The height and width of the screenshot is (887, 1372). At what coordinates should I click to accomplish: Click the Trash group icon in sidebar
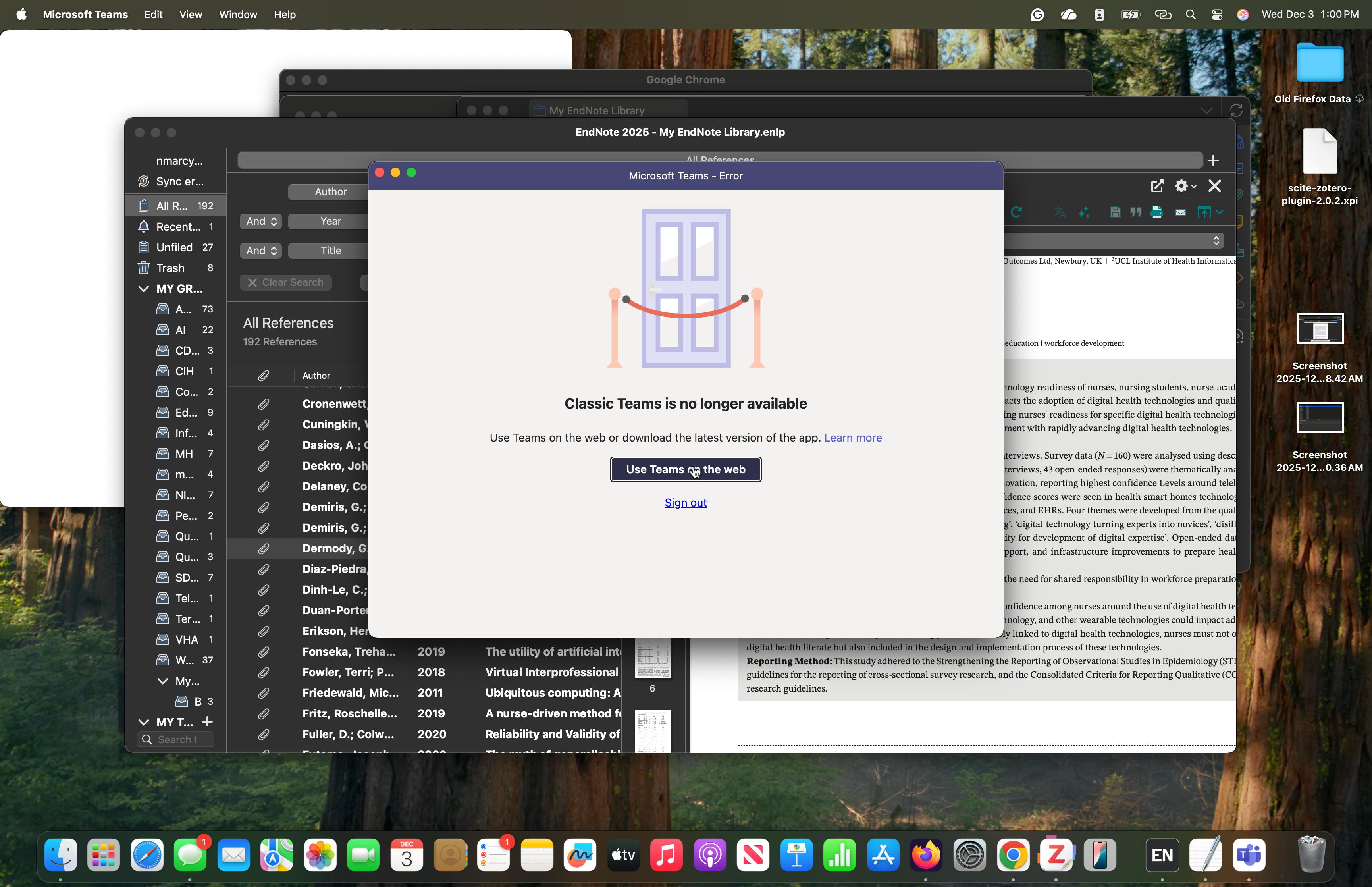click(x=144, y=268)
